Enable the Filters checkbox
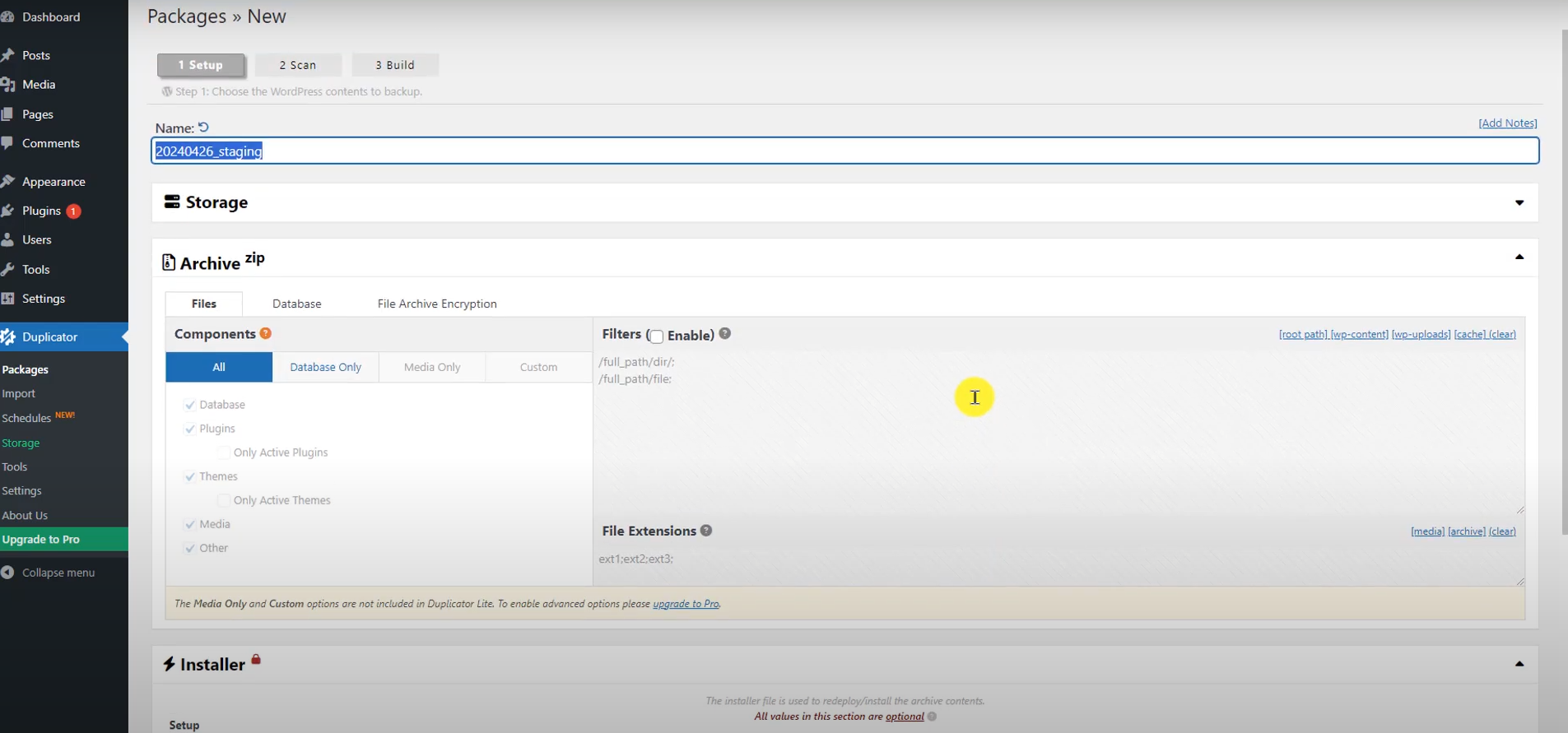1568x733 pixels. [x=656, y=336]
